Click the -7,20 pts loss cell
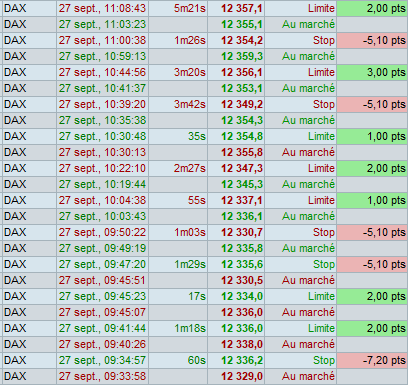408x385 pixels. [x=372, y=360]
